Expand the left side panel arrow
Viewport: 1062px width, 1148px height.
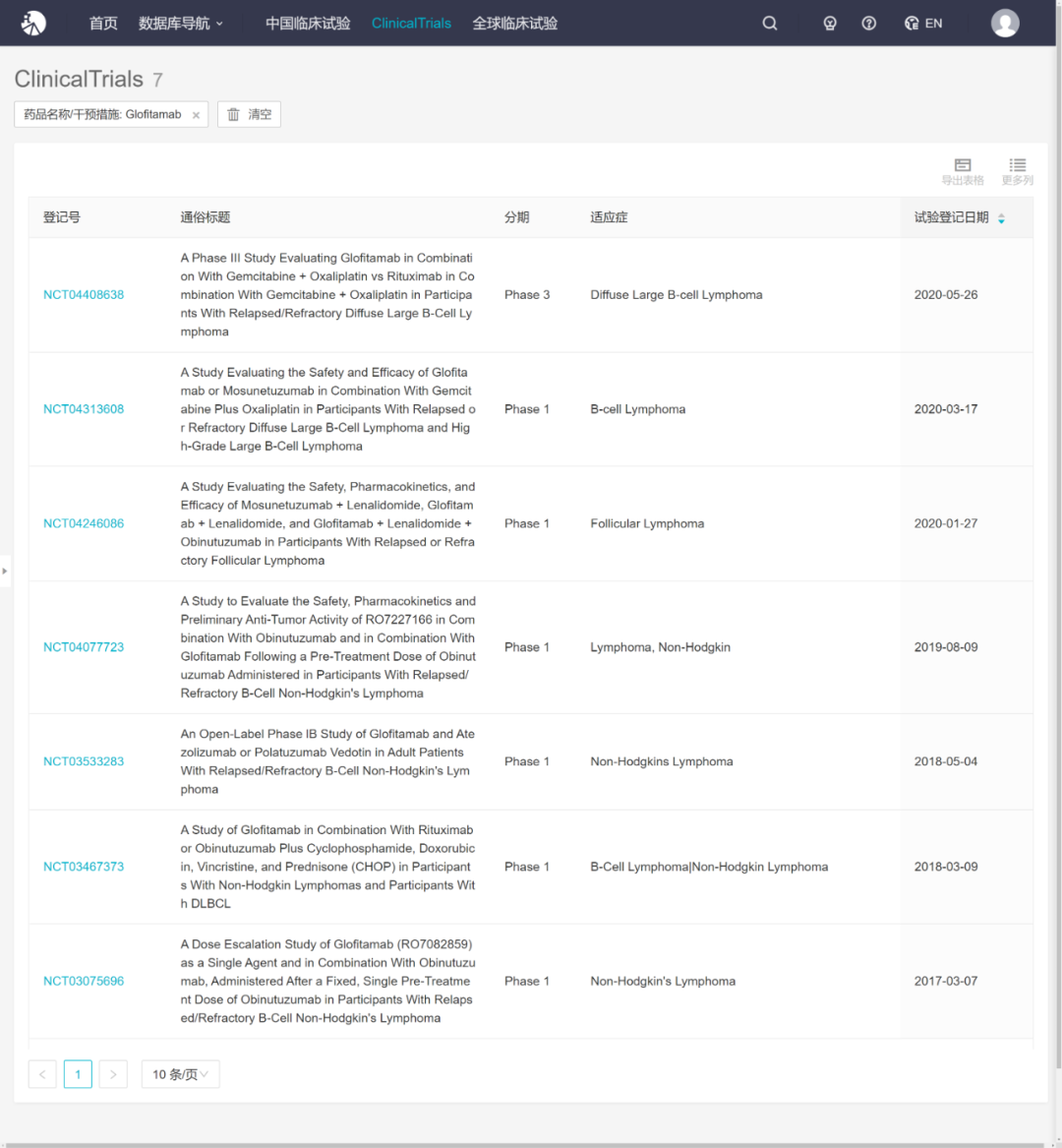coord(4,572)
